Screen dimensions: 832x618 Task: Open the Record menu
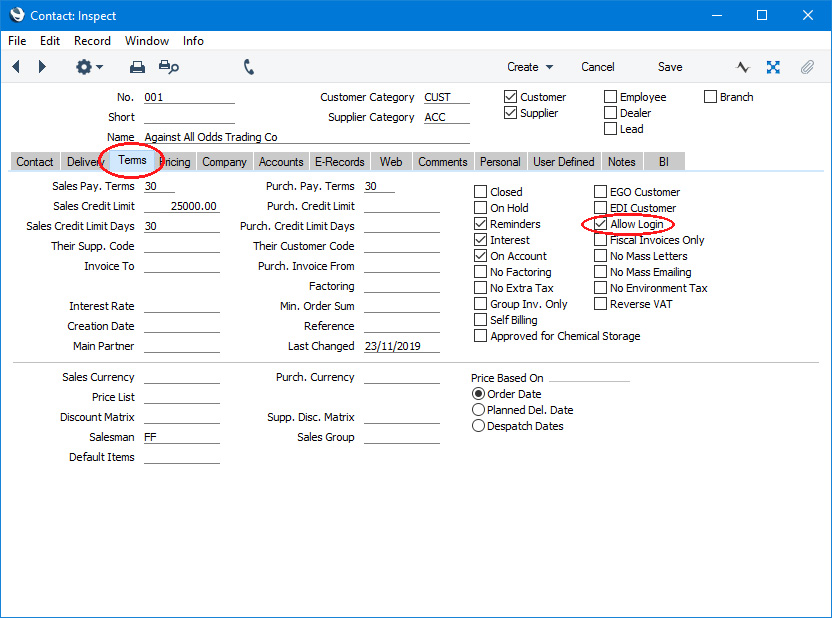coord(92,41)
